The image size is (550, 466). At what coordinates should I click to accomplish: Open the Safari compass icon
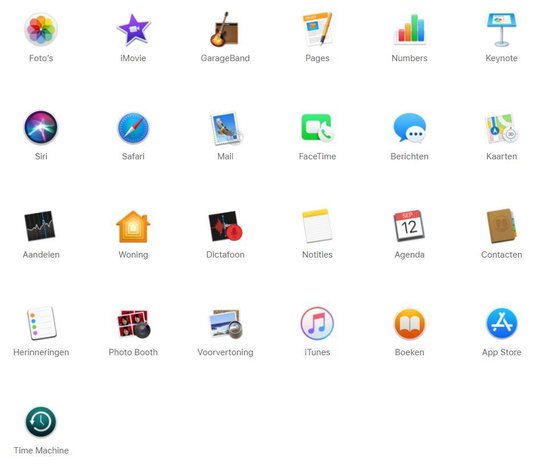coord(133,128)
